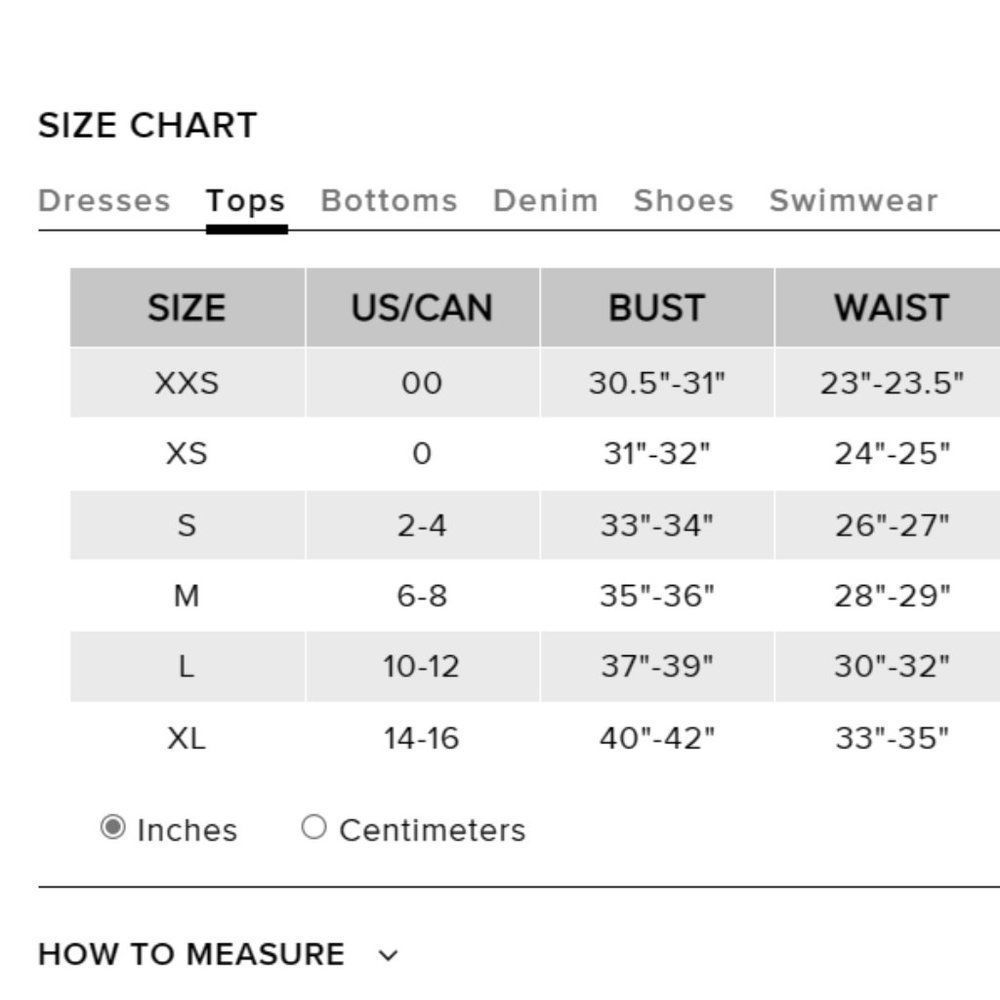The height and width of the screenshot is (1000, 1000).
Task: Click the size M row in the table
Action: pyautogui.click(x=190, y=596)
